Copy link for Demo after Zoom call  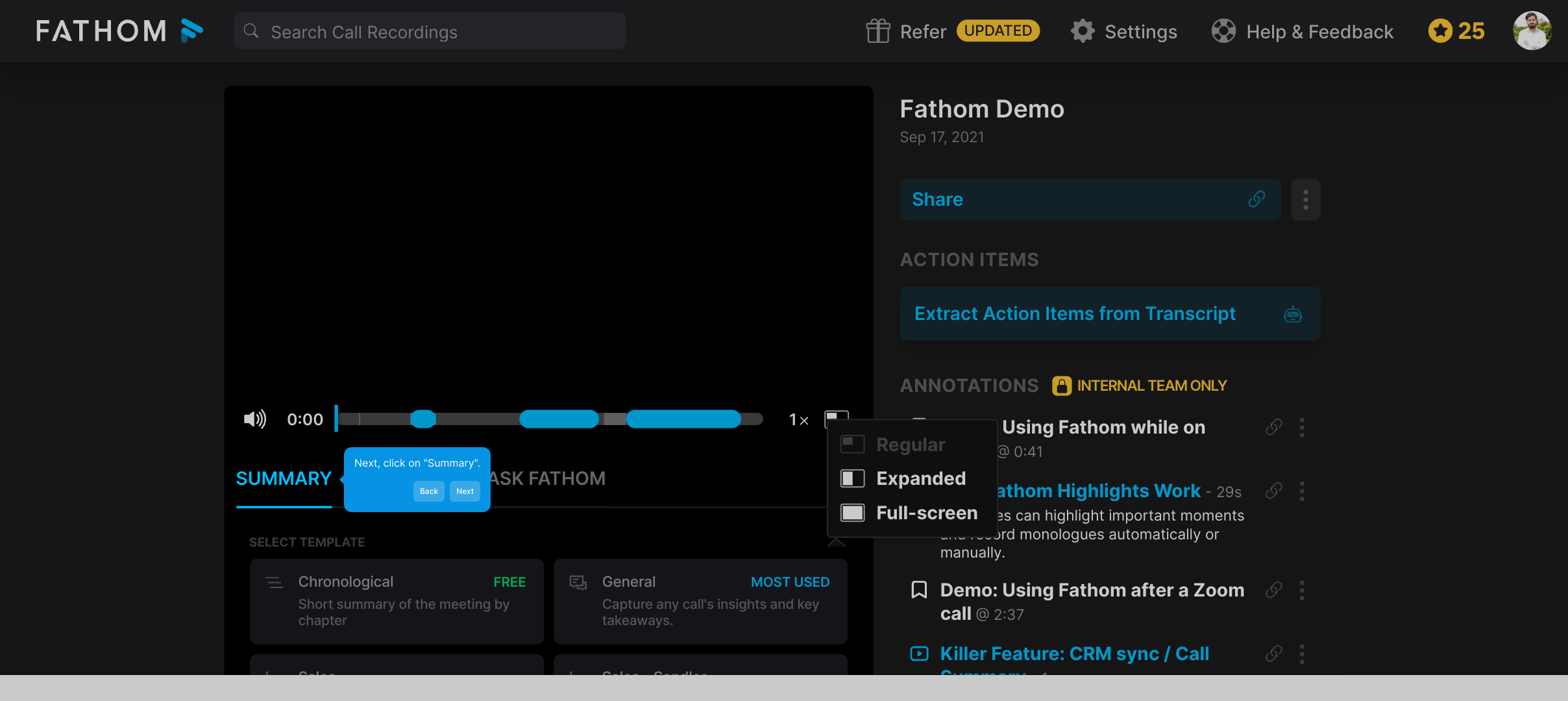1274,590
